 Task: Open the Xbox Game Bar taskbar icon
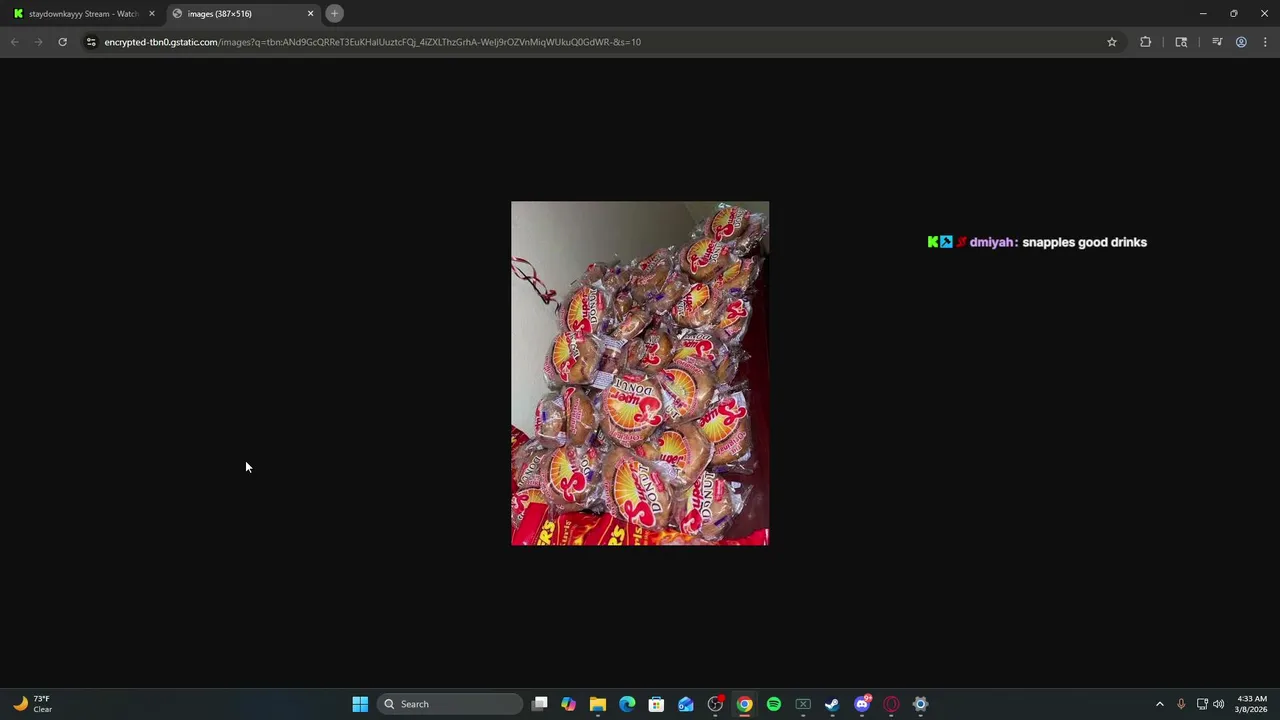pos(803,704)
